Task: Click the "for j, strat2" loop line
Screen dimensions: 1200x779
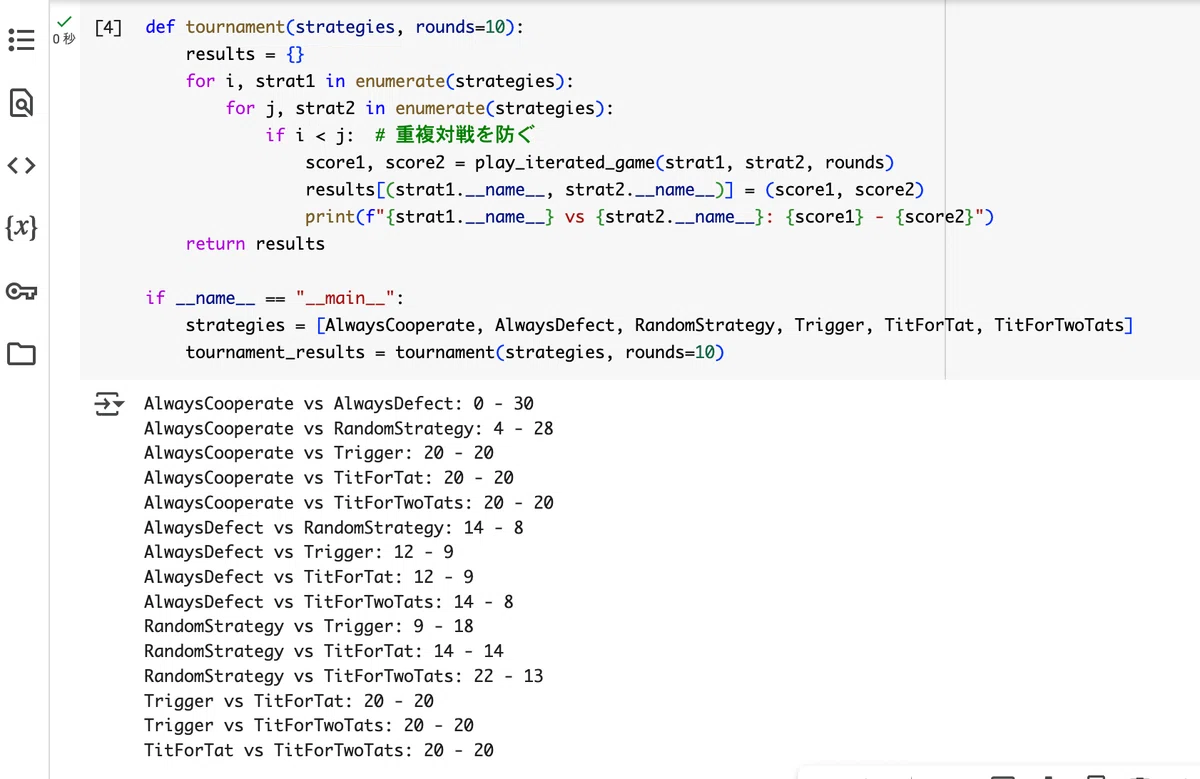Action: pos(419,108)
